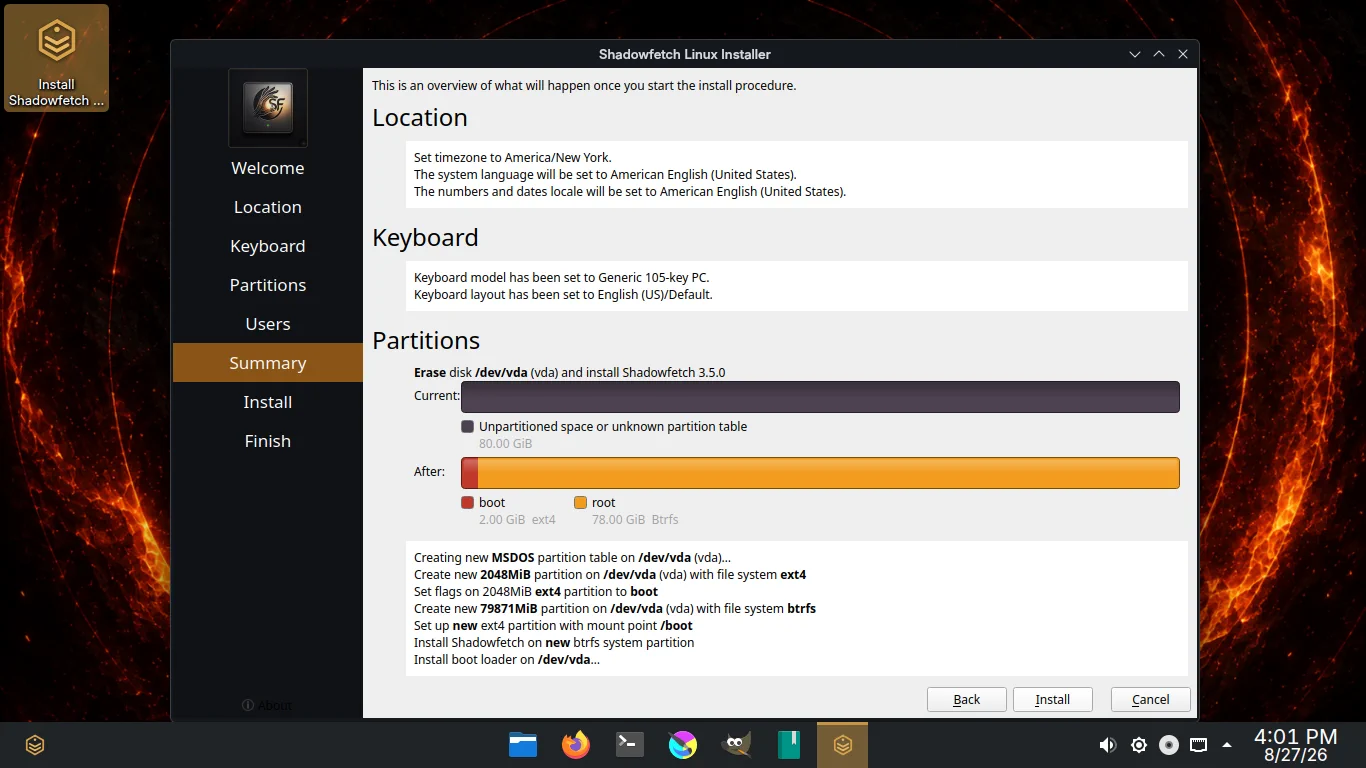Click 'Set timezone to America/New York.' text
1366x768 pixels.
pos(513,157)
